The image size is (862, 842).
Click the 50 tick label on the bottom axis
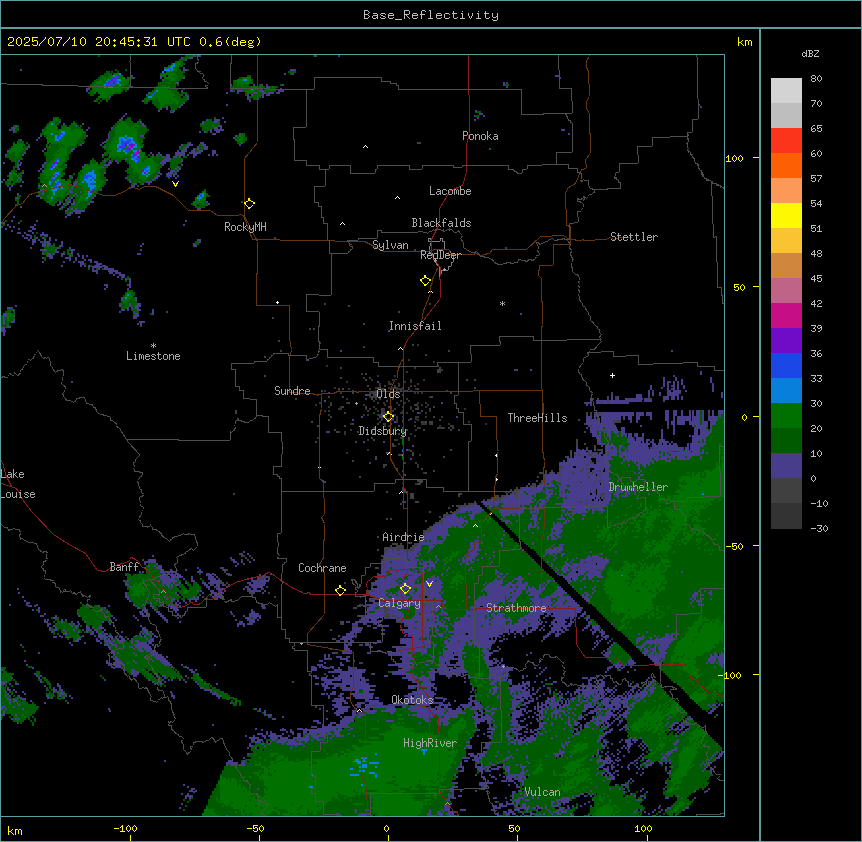click(514, 828)
